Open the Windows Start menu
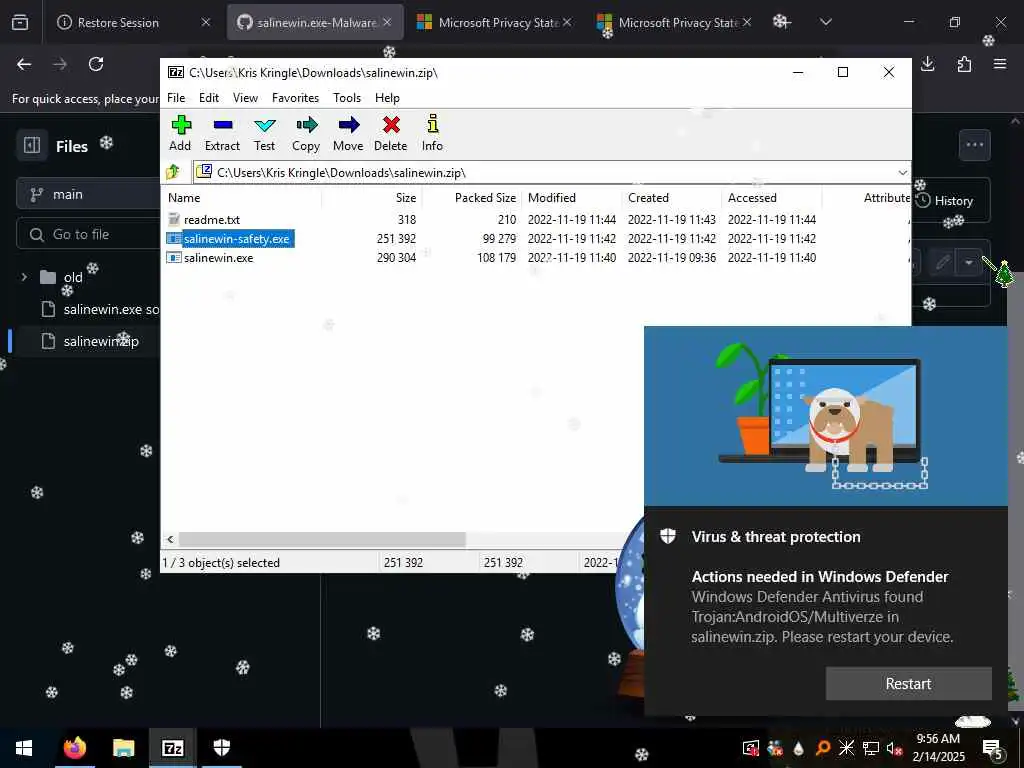Screen dimensions: 1024x768 [x=24, y=748]
